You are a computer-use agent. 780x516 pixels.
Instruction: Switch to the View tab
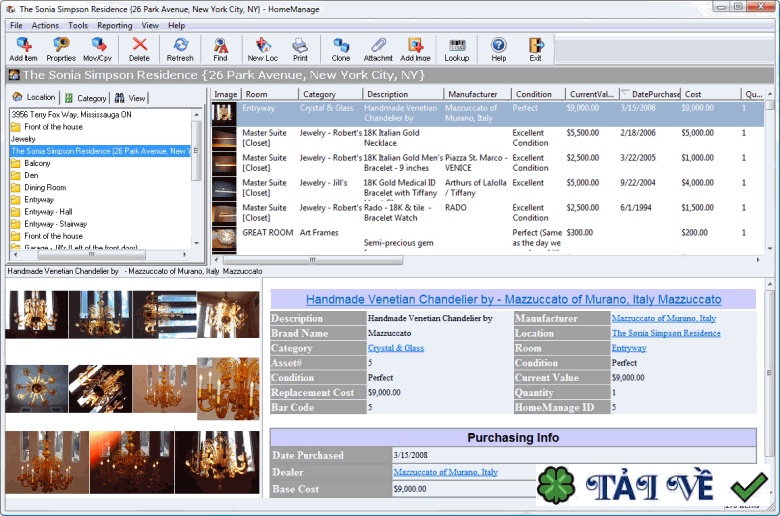coord(131,98)
